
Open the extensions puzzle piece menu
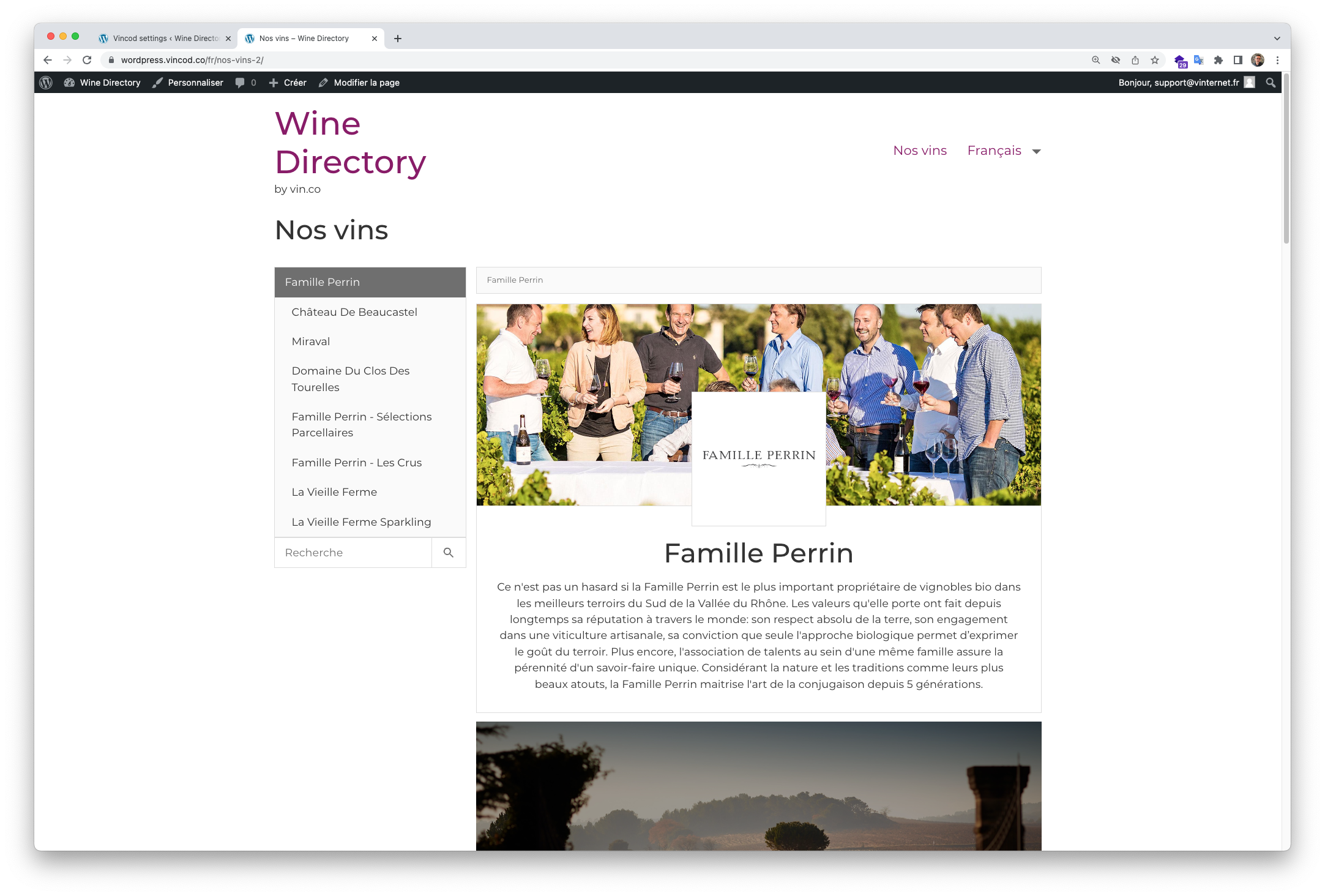click(x=1219, y=60)
